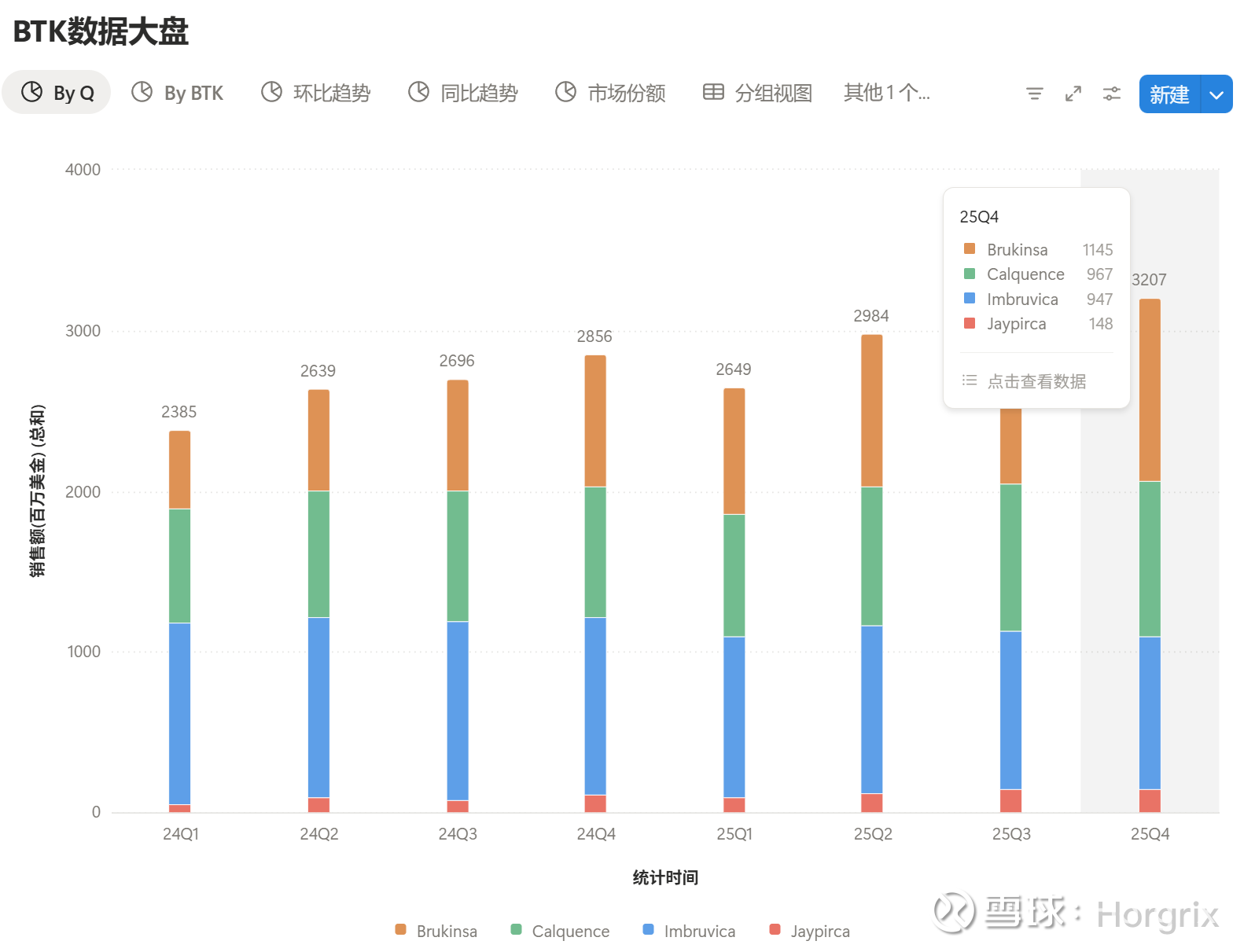Switch to the By Q tab
Image resolution: width=1255 pixels, height=952 pixels.
[57, 93]
